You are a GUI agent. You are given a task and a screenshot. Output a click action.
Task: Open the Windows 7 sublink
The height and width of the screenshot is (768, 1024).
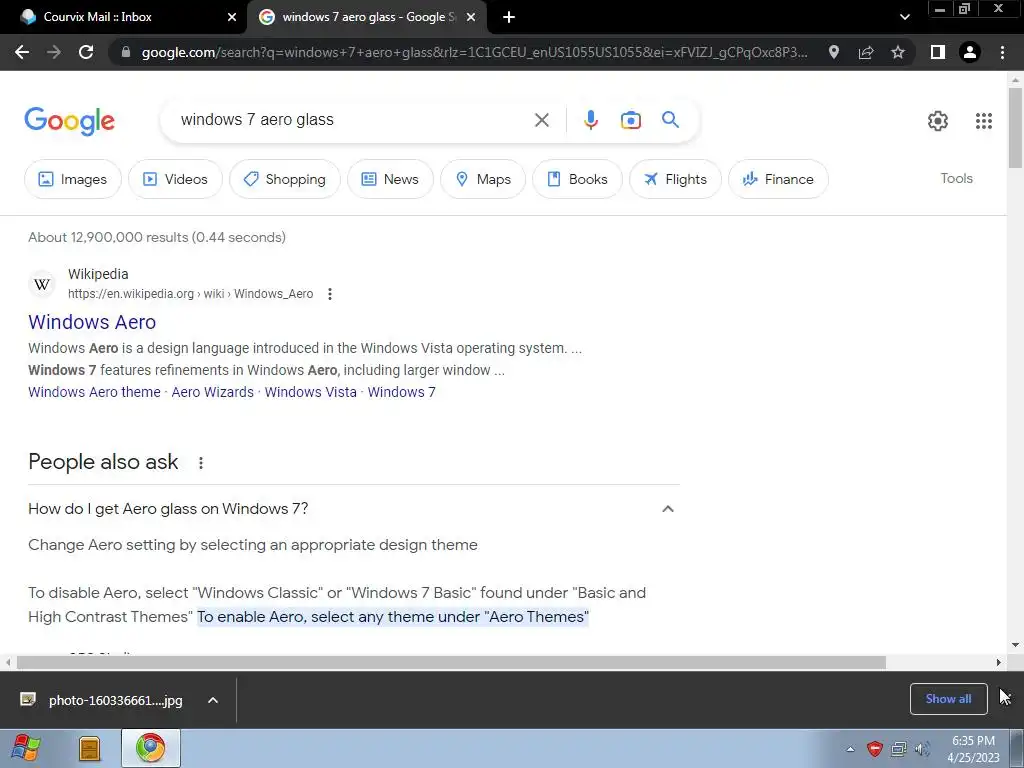coord(401,392)
